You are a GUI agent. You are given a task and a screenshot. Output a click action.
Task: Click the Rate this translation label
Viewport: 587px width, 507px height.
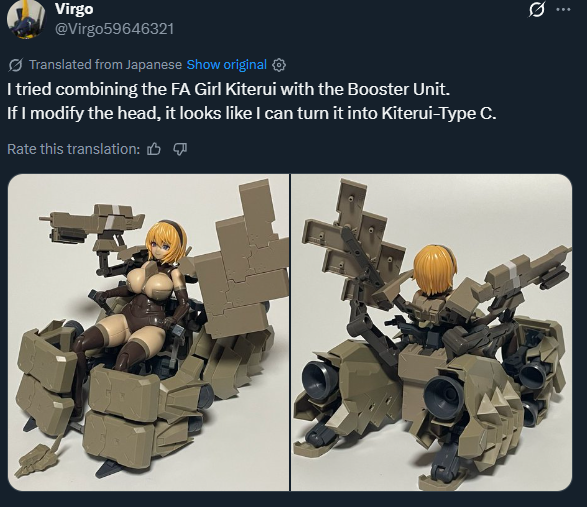click(73, 149)
